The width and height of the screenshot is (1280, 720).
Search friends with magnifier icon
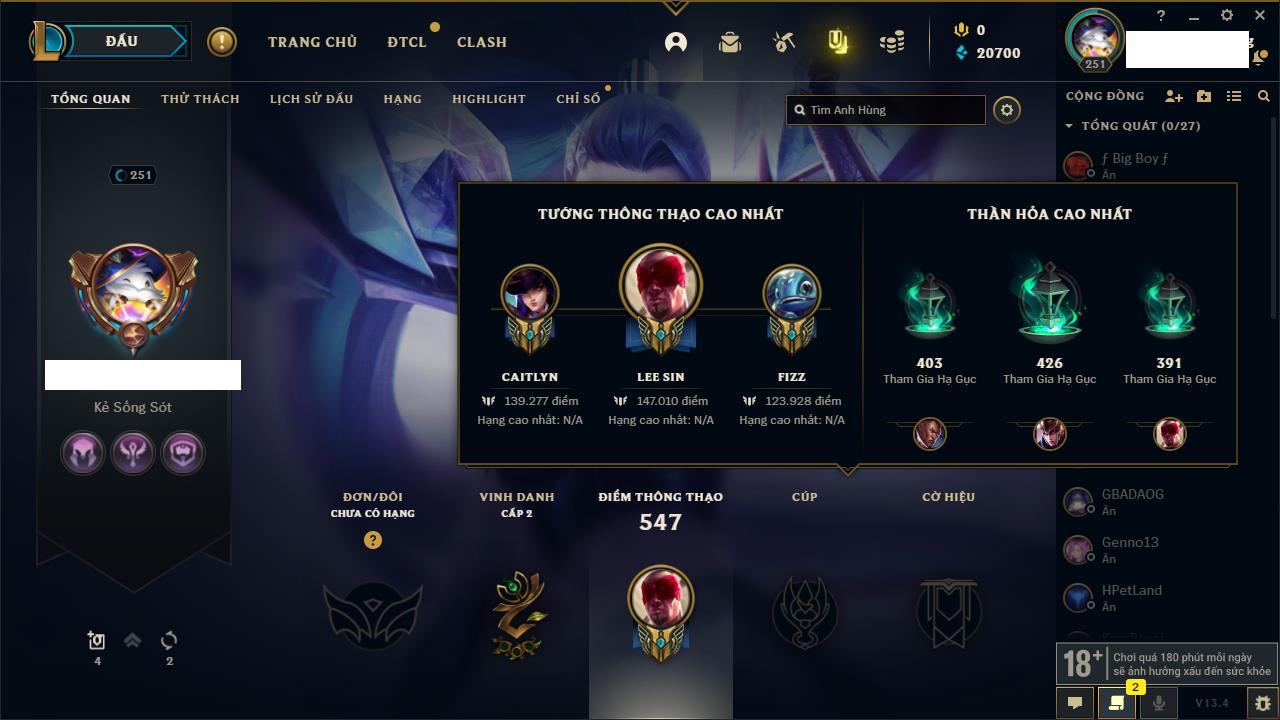click(x=1264, y=96)
